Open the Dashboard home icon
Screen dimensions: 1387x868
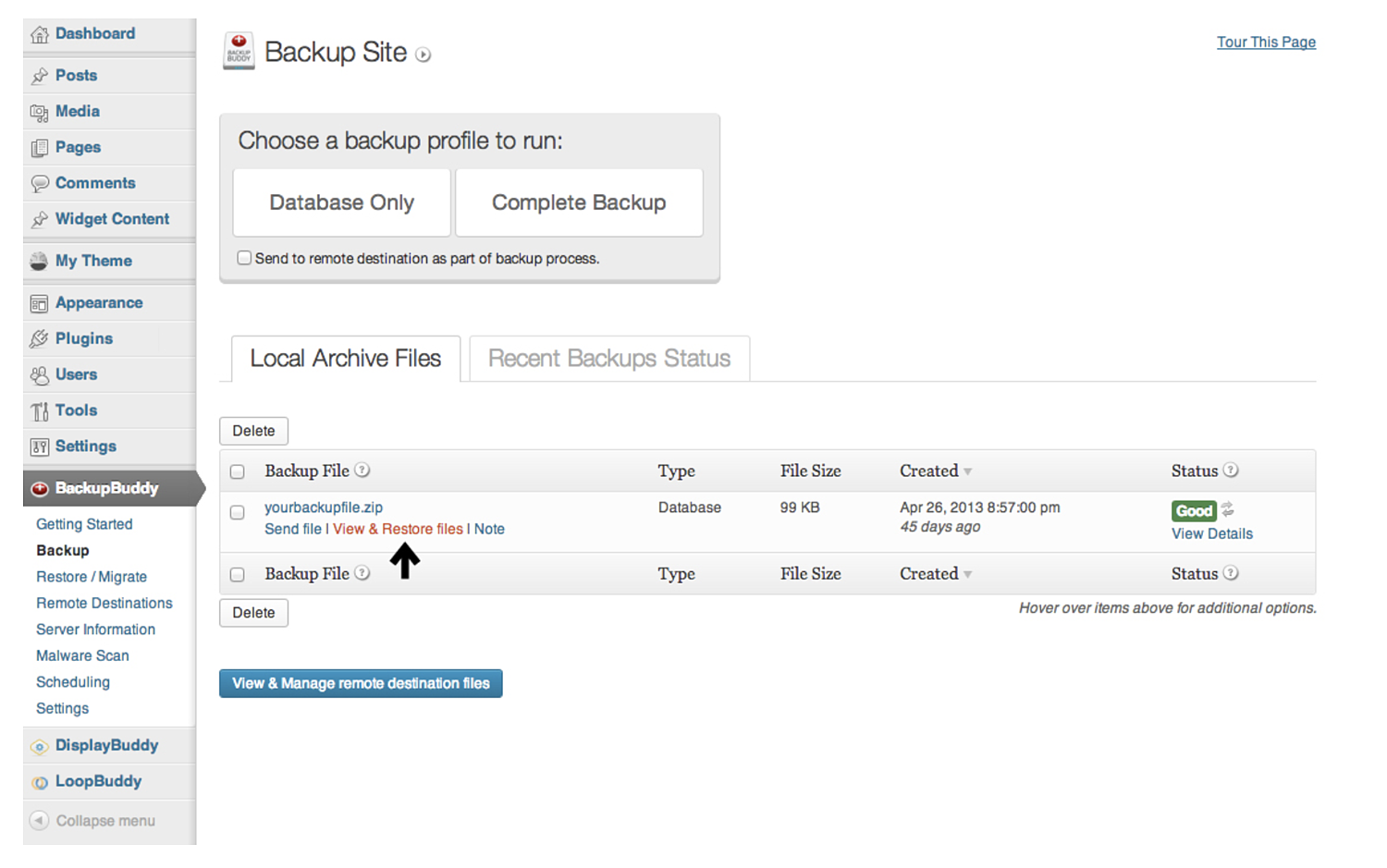(x=41, y=33)
